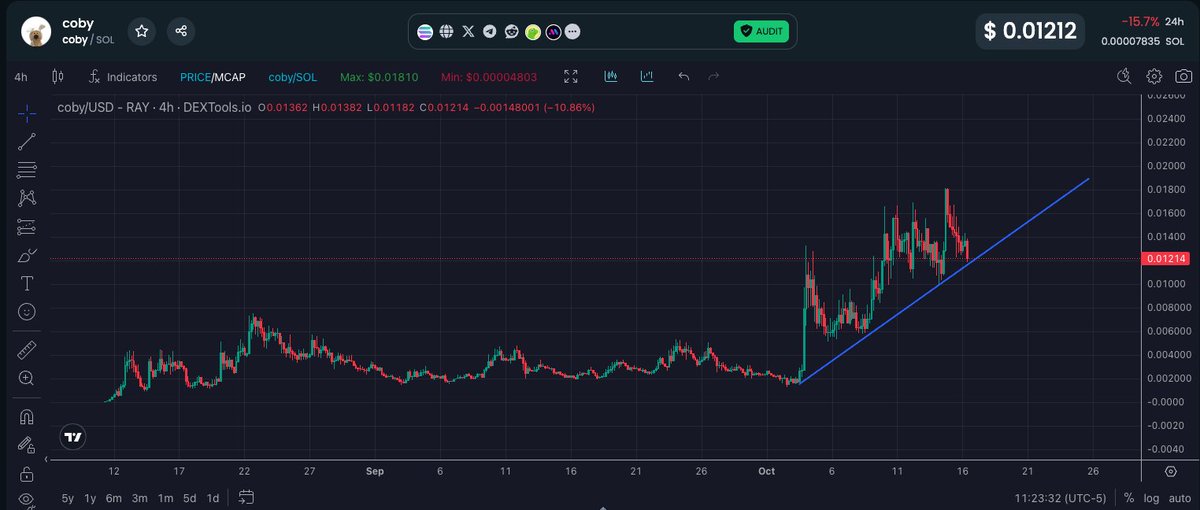Toggle the candle volume chart icon
Viewport: 1200px width, 510px height.
[611, 76]
